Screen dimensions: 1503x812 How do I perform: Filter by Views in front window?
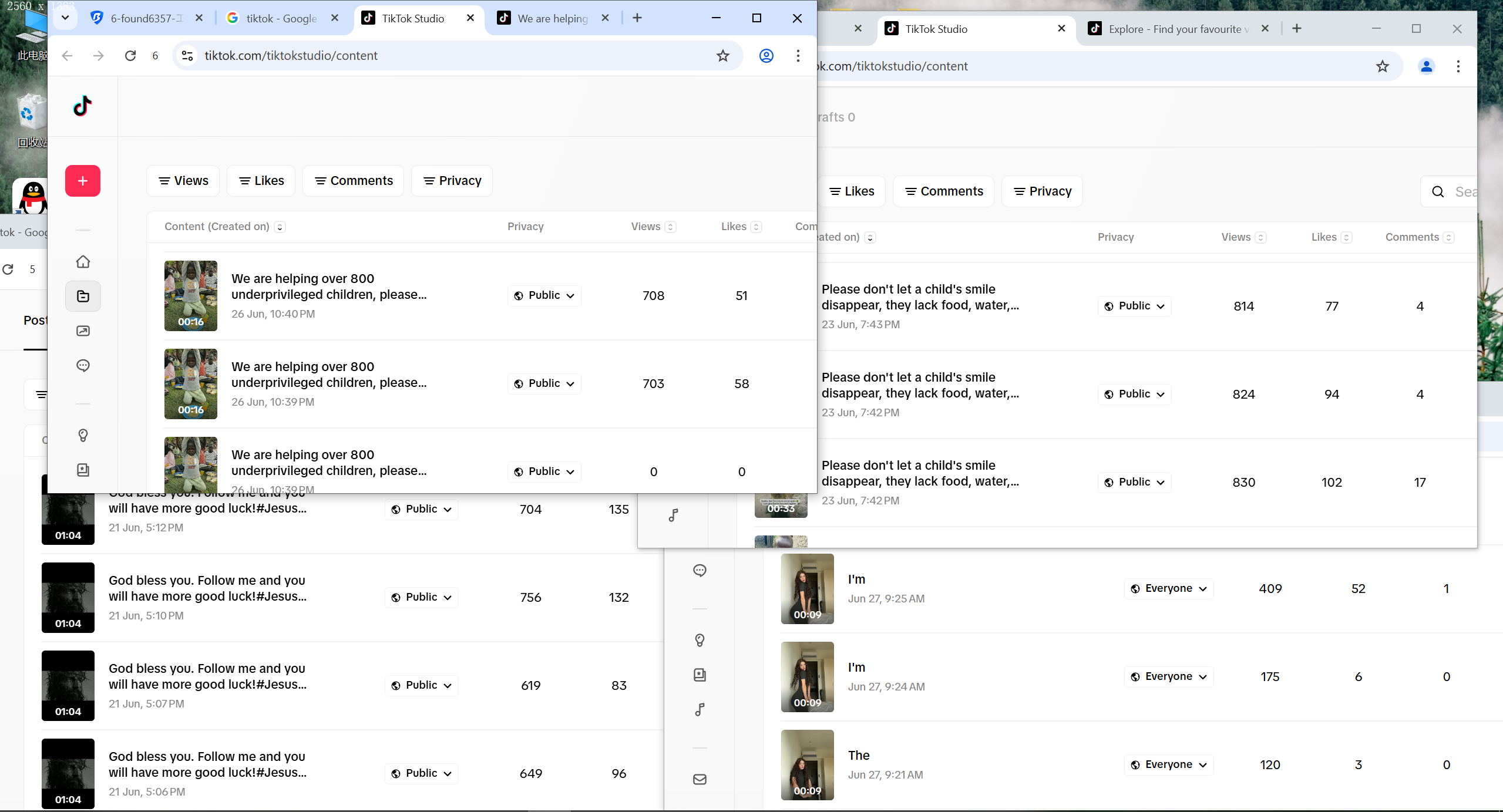tap(183, 181)
